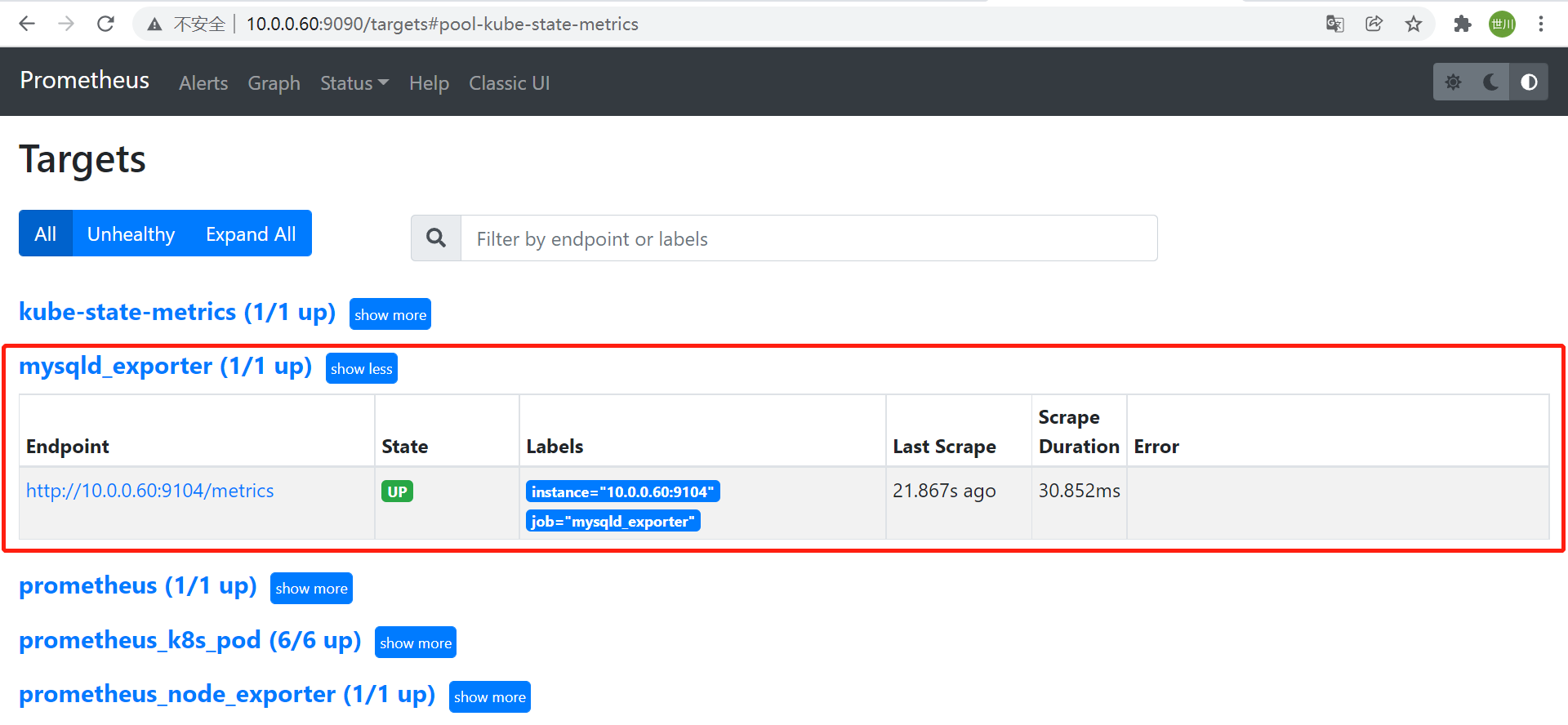The image size is (1568, 725).
Task: Click the 21.867s ago last scrape value
Action: [x=944, y=491]
